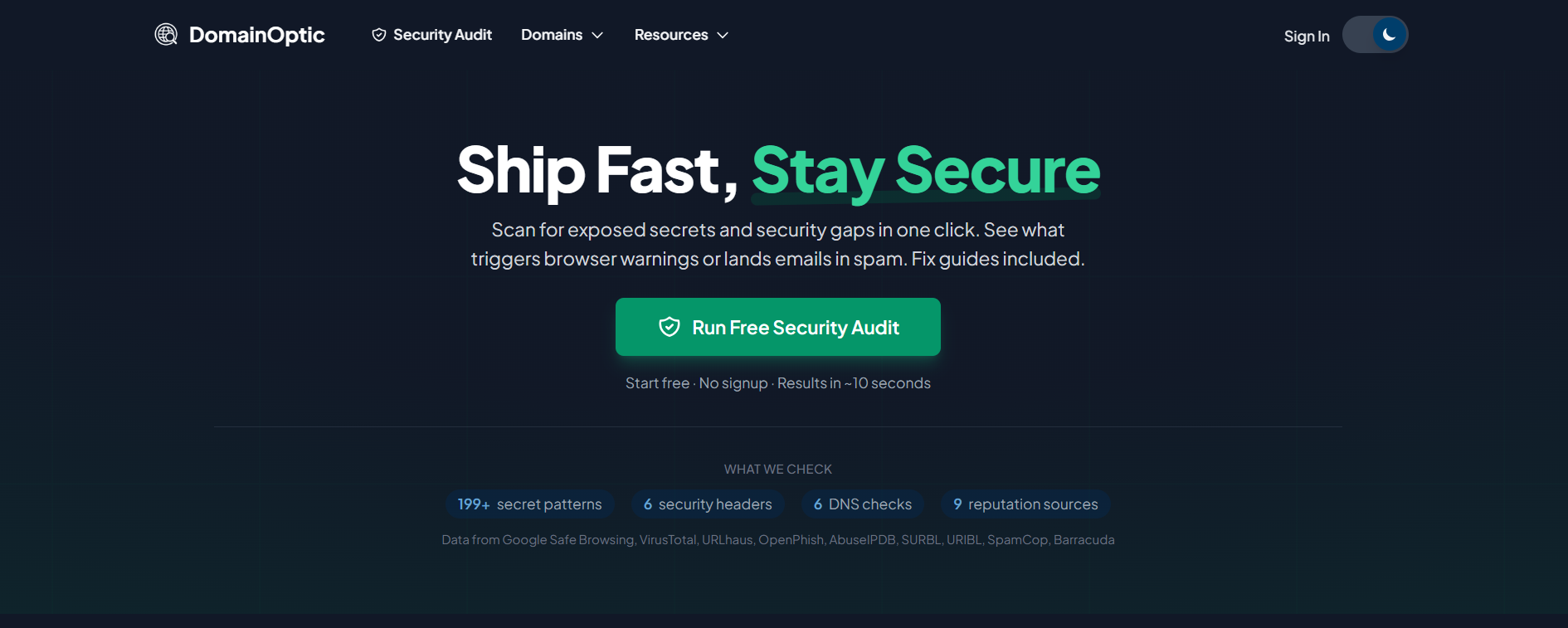This screenshot has height=628, width=1568.
Task: Click the 6 security headers badge
Action: [x=708, y=504]
